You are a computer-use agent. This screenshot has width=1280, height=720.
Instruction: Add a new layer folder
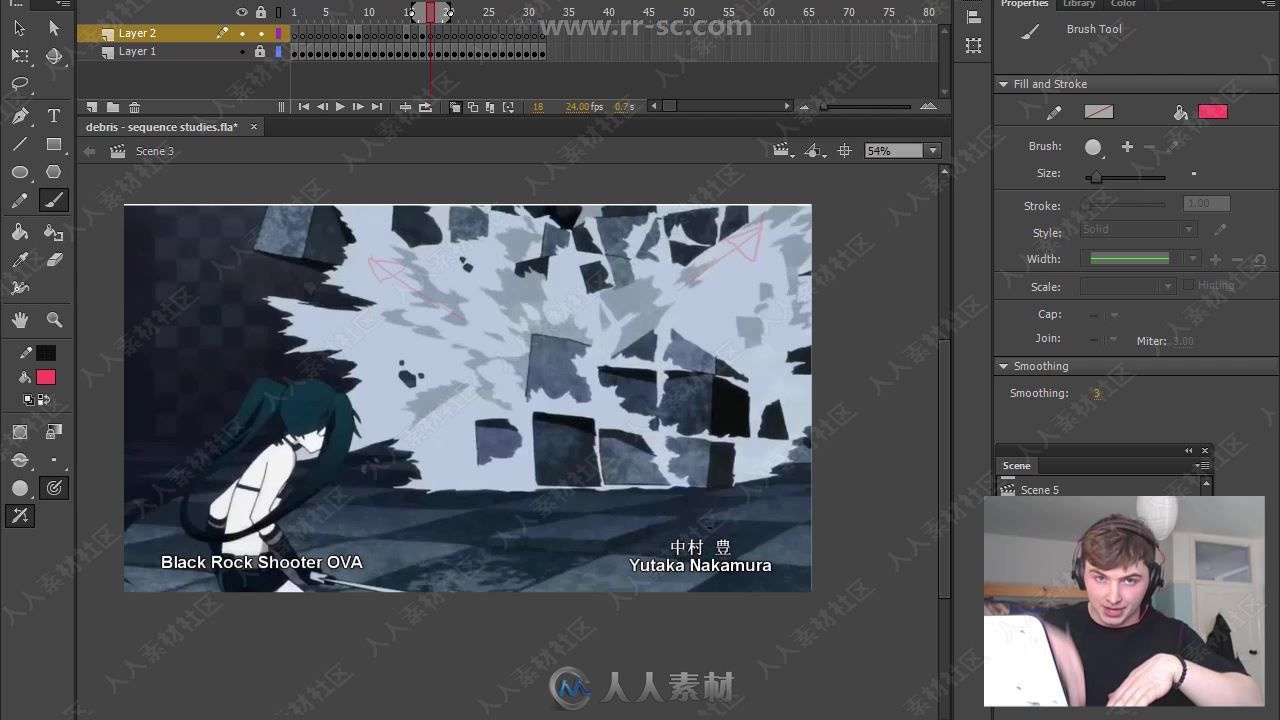coord(113,107)
